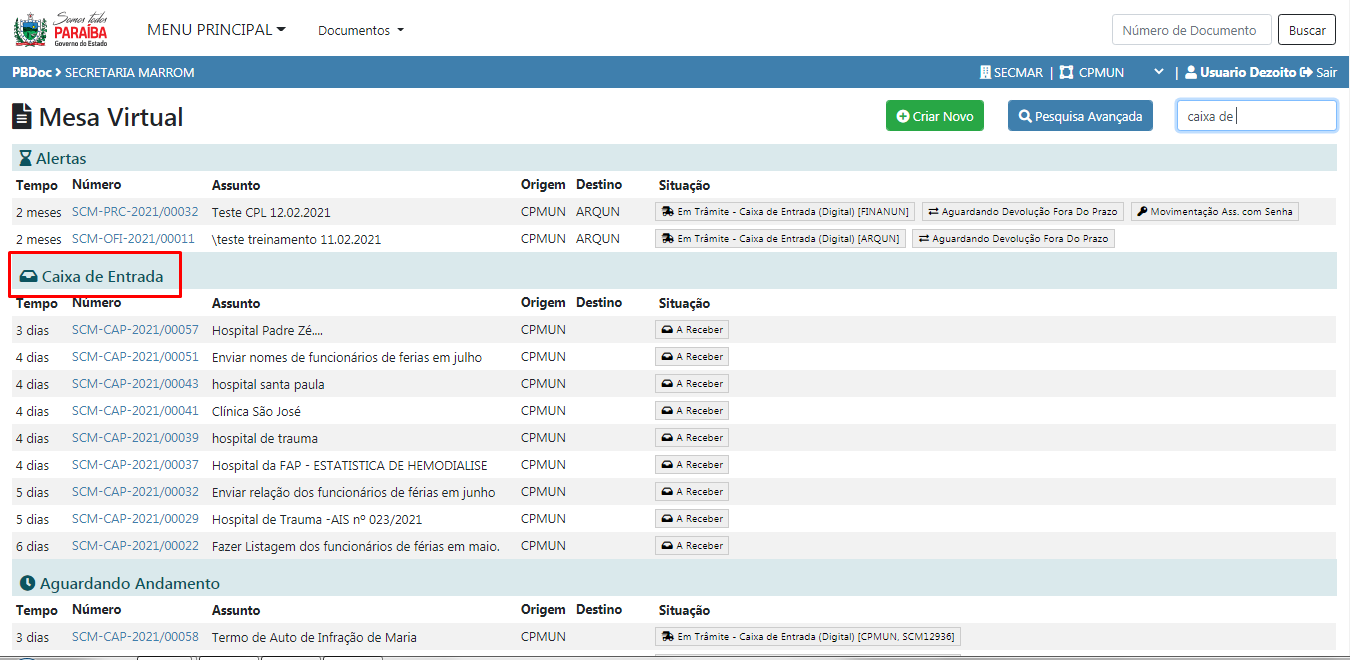Image resolution: width=1350 pixels, height=660 pixels.
Task: Select subject "Termo de Auto de Infração de Maria"
Action: (x=314, y=638)
